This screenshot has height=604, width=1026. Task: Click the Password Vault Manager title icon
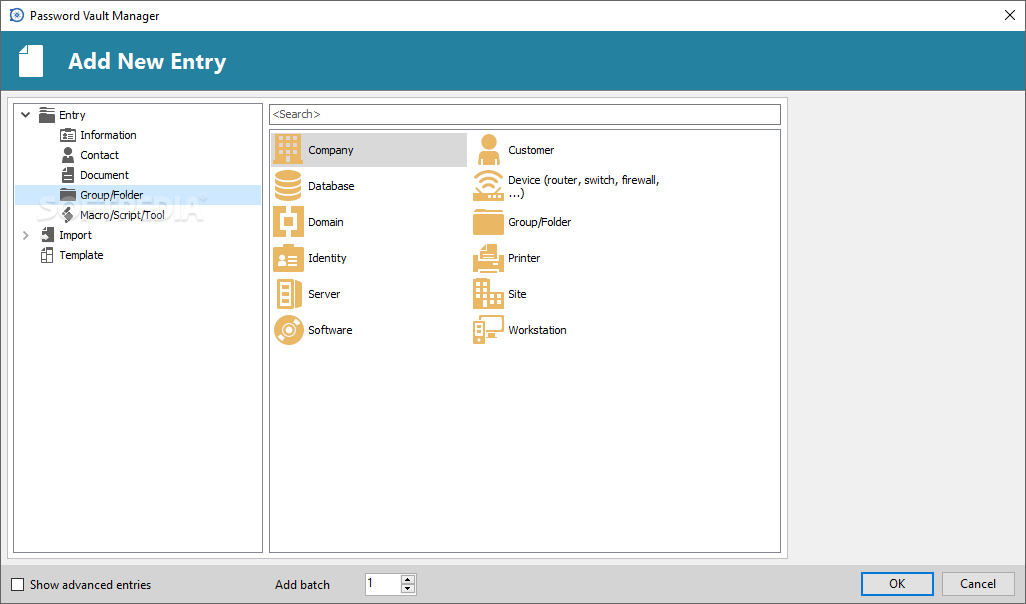point(17,15)
